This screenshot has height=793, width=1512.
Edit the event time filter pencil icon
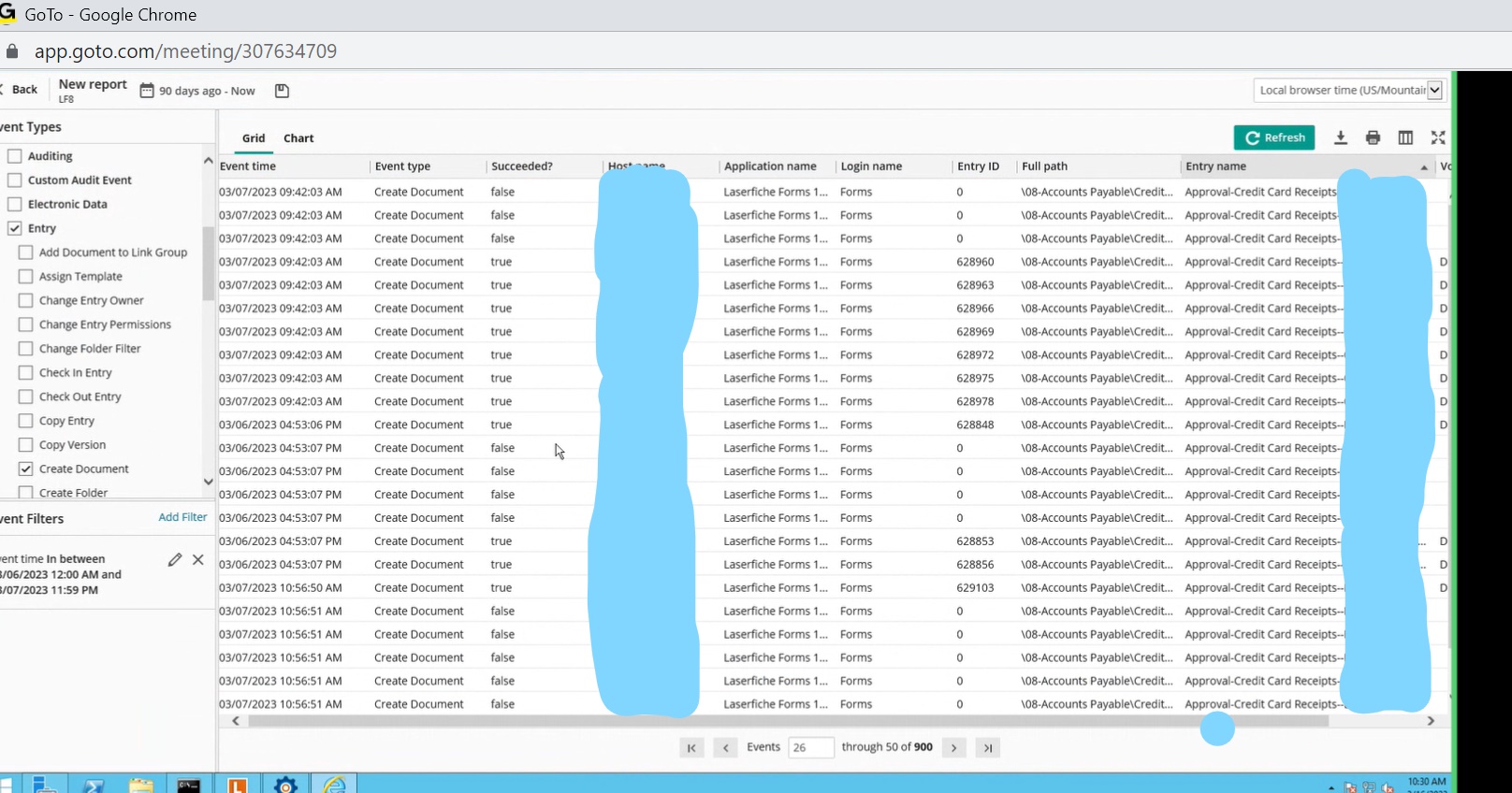pos(174,559)
